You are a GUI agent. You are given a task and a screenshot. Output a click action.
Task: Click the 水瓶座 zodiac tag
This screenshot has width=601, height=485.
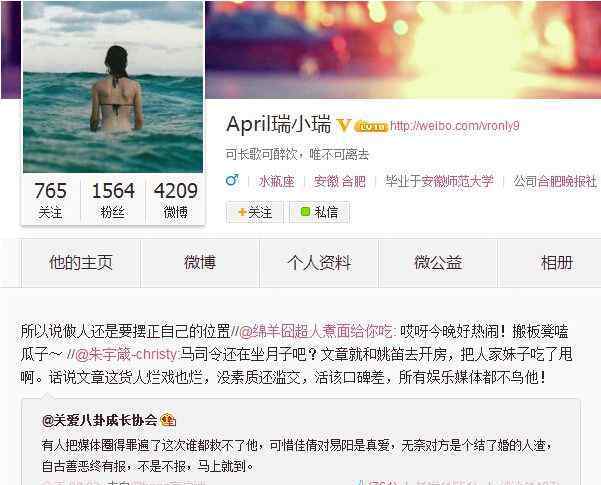[276, 181]
